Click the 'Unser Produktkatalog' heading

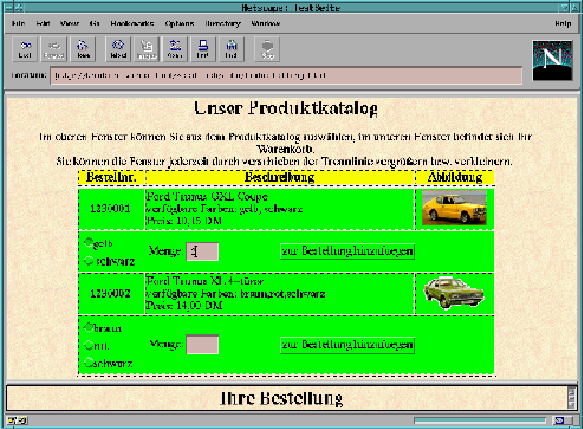(286, 109)
